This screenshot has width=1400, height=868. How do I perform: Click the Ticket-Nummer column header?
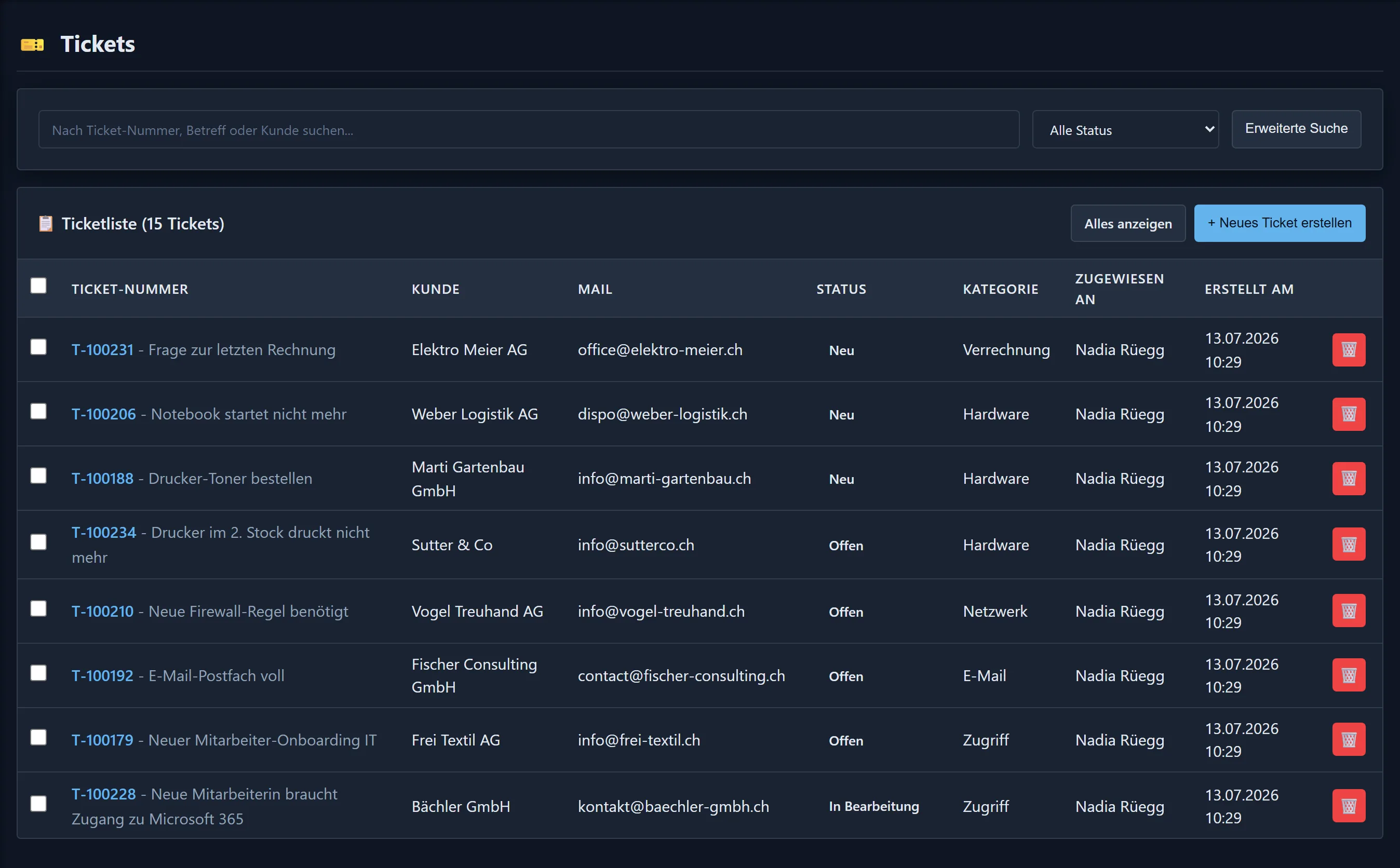point(130,289)
